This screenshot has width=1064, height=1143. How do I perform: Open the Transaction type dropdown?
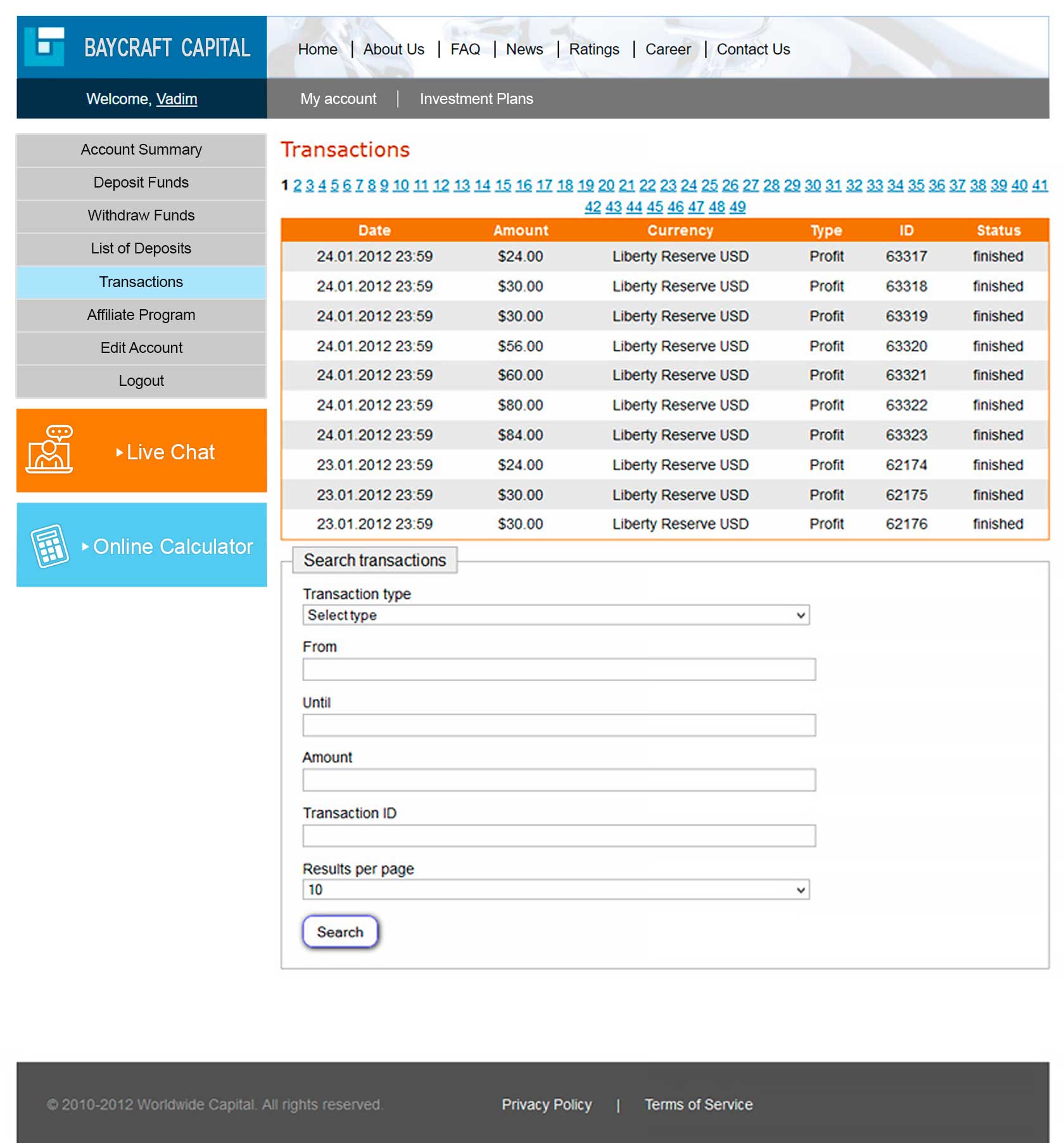555,615
